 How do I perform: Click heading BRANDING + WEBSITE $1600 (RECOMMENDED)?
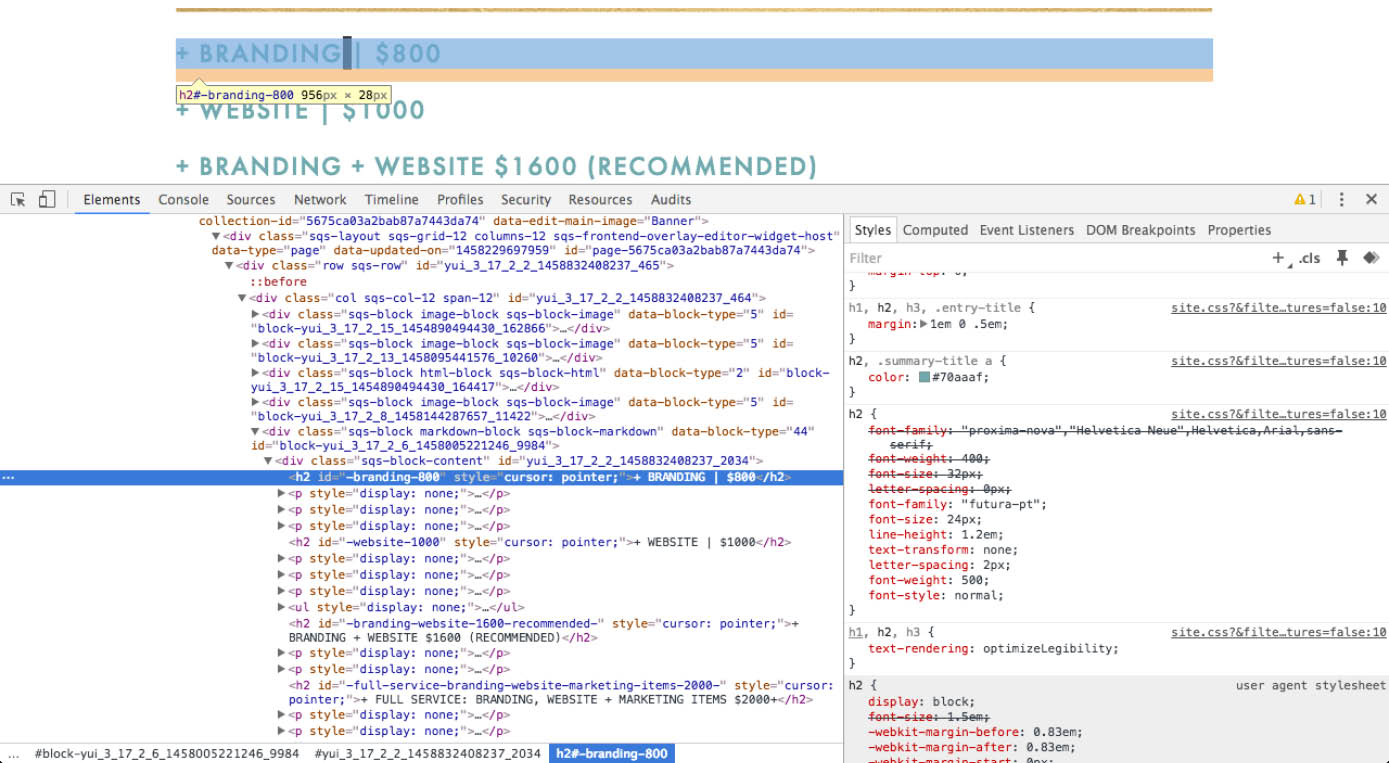(x=496, y=166)
